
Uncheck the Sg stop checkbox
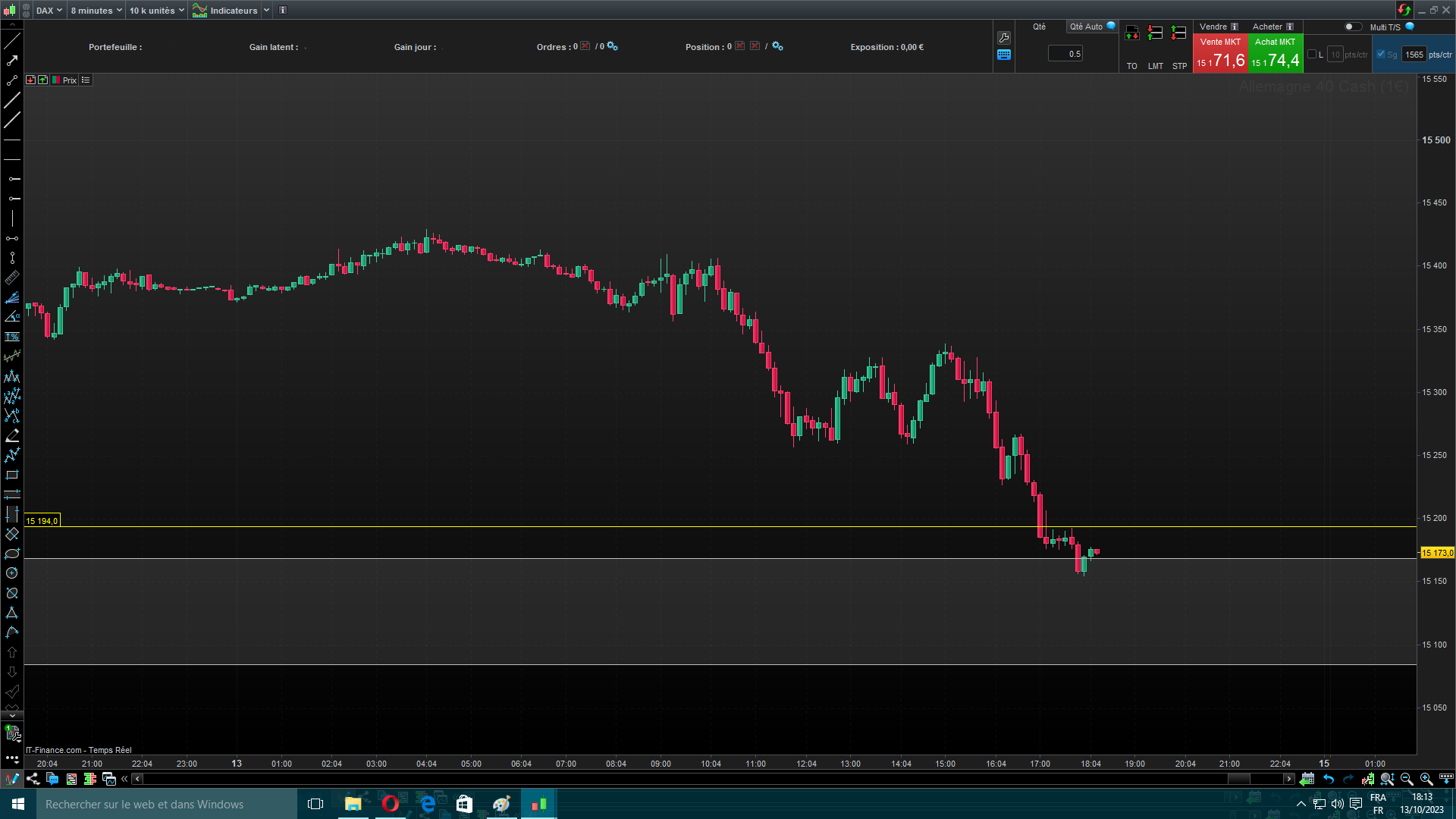pyautogui.click(x=1381, y=54)
